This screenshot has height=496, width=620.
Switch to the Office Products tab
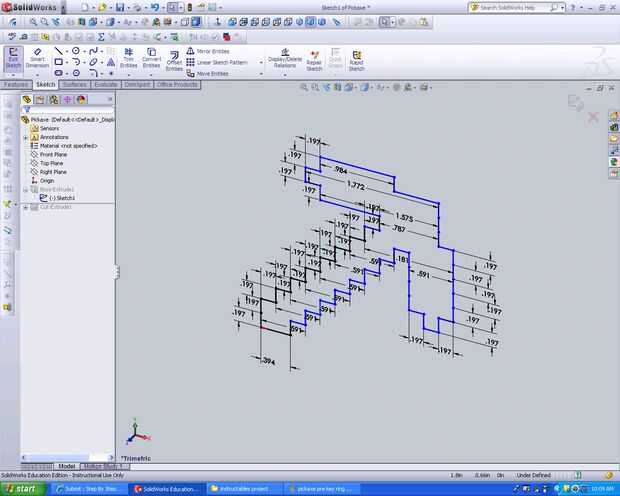[x=177, y=85]
